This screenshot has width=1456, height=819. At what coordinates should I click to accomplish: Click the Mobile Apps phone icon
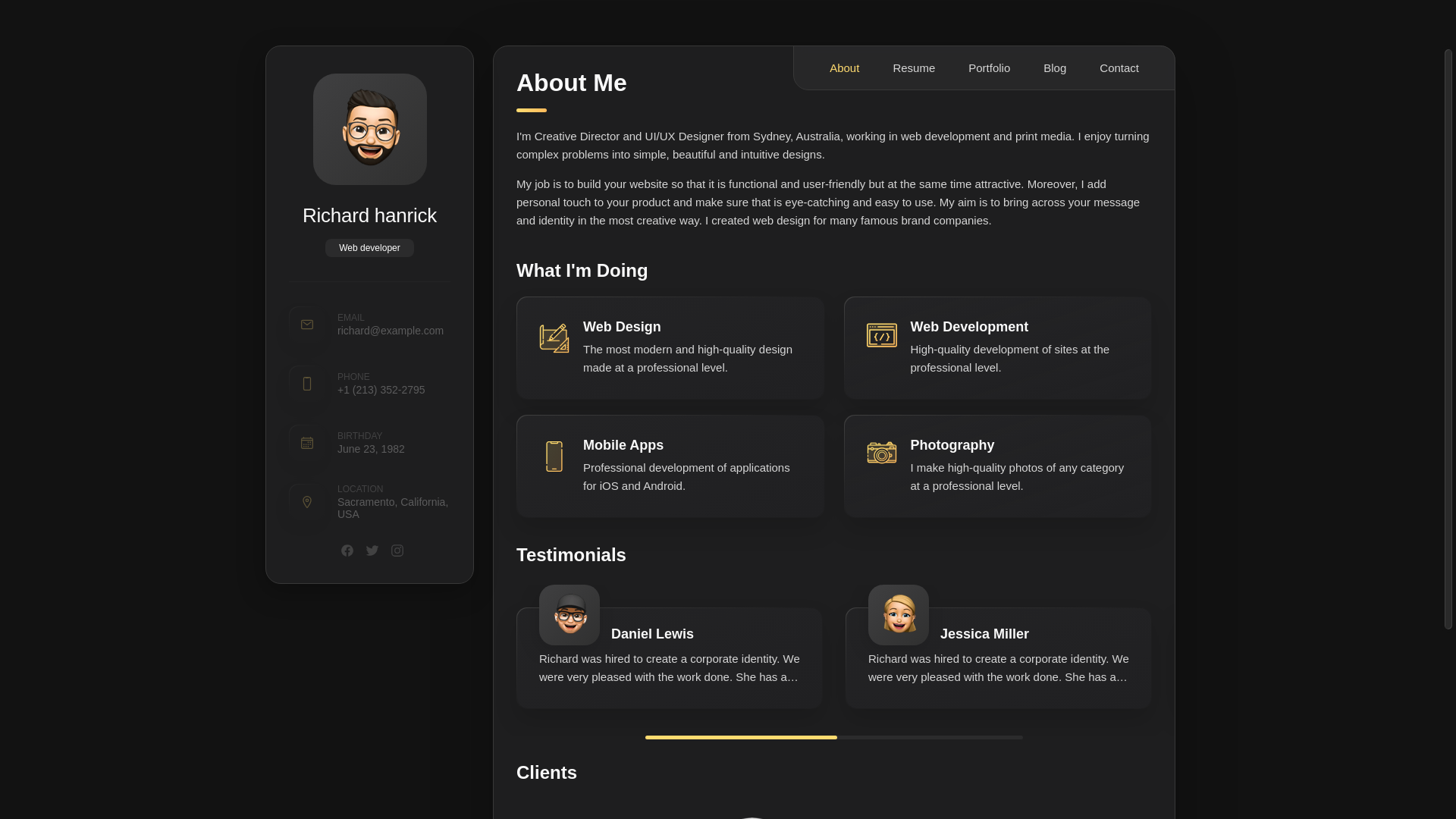(x=554, y=457)
